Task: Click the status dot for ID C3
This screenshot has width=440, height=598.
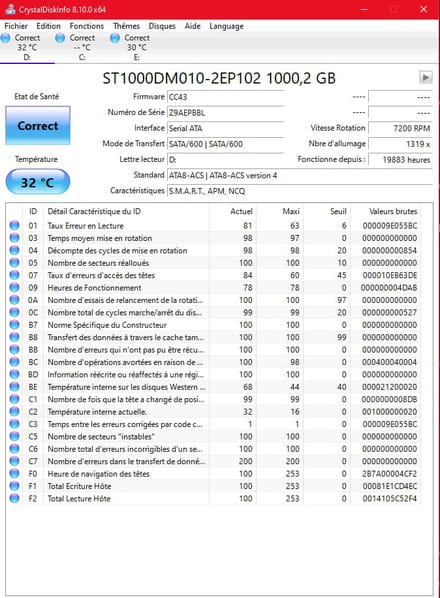Action: point(14,424)
